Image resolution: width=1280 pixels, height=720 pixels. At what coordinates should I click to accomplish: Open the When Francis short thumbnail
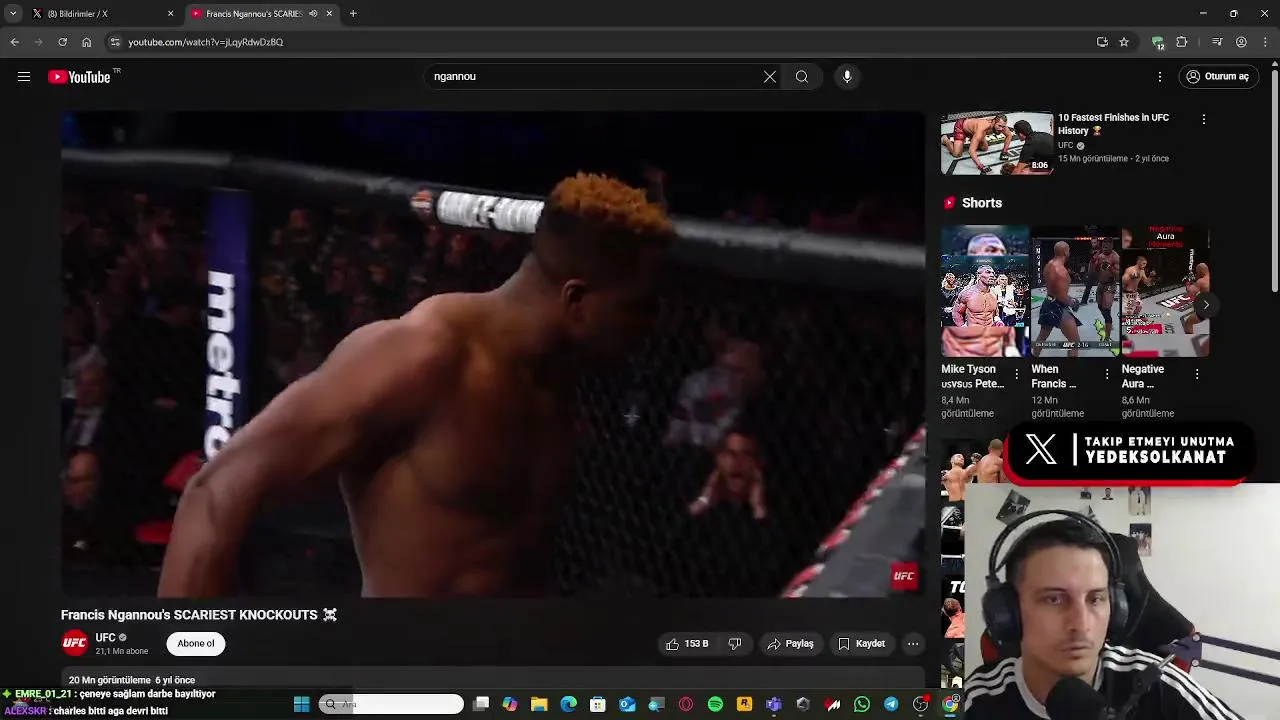point(1075,291)
